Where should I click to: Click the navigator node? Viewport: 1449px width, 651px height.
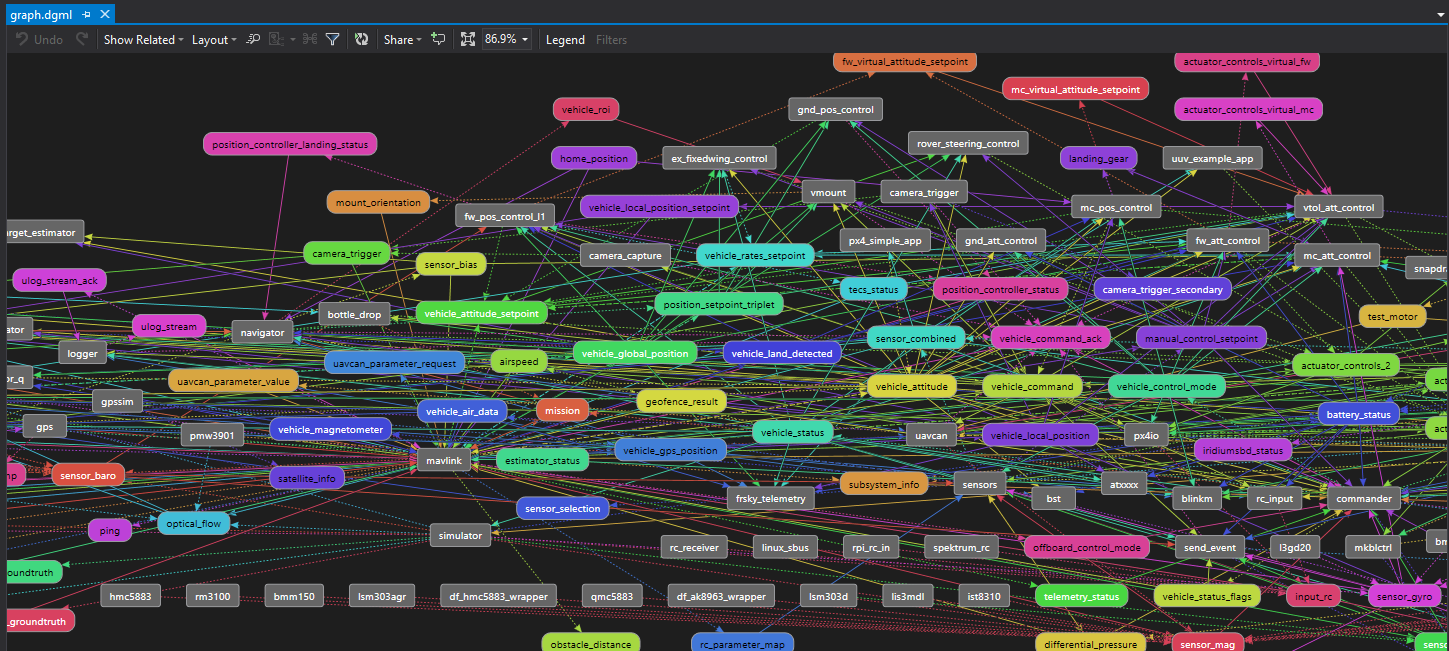tap(263, 332)
